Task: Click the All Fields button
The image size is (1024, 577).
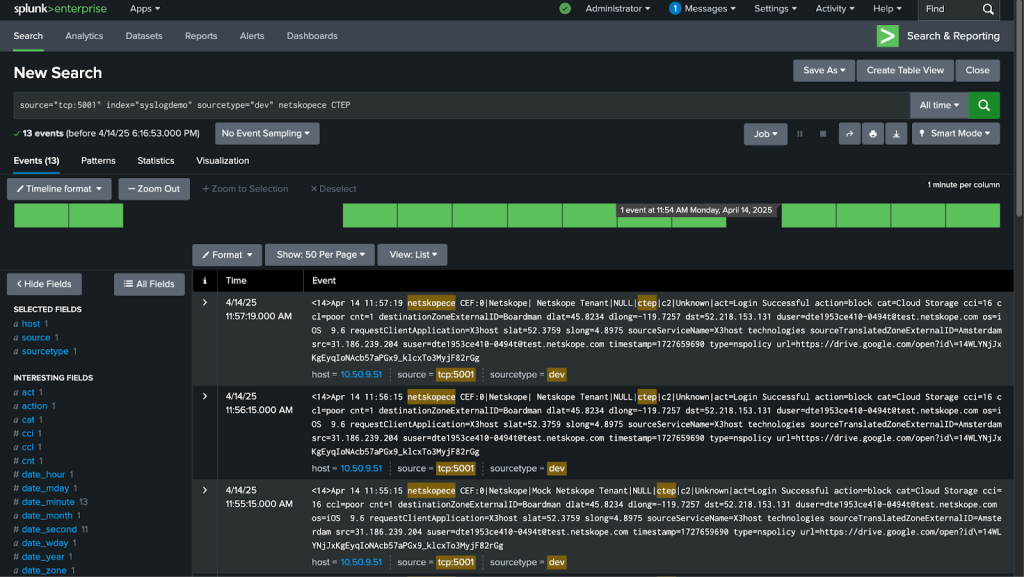Action: [x=150, y=284]
